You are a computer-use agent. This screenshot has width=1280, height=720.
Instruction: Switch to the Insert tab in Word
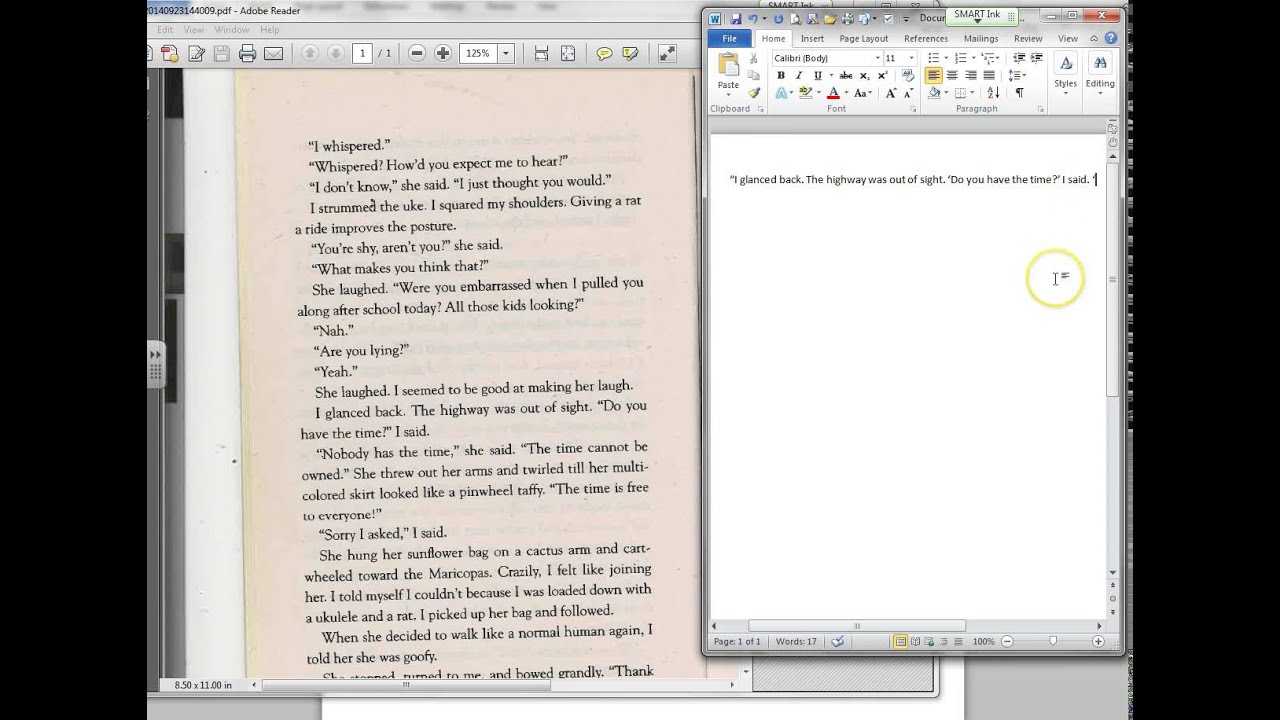point(812,38)
